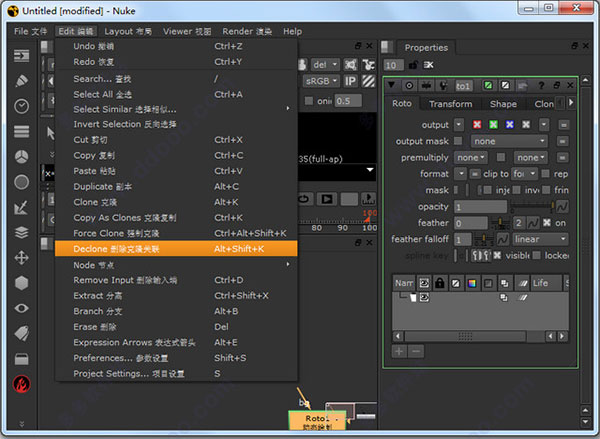Toggle the blue output channel
The image size is (600, 439).
pos(510,124)
